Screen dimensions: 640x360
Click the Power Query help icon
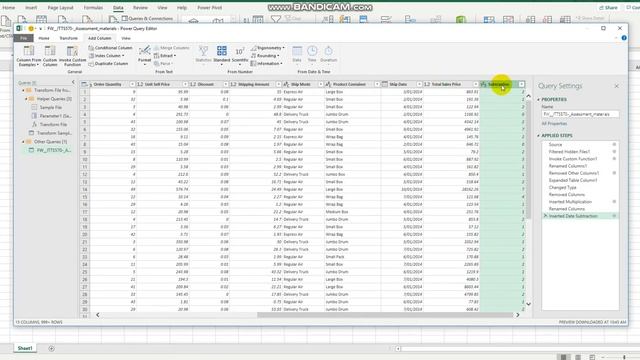(x=624, y=38)
